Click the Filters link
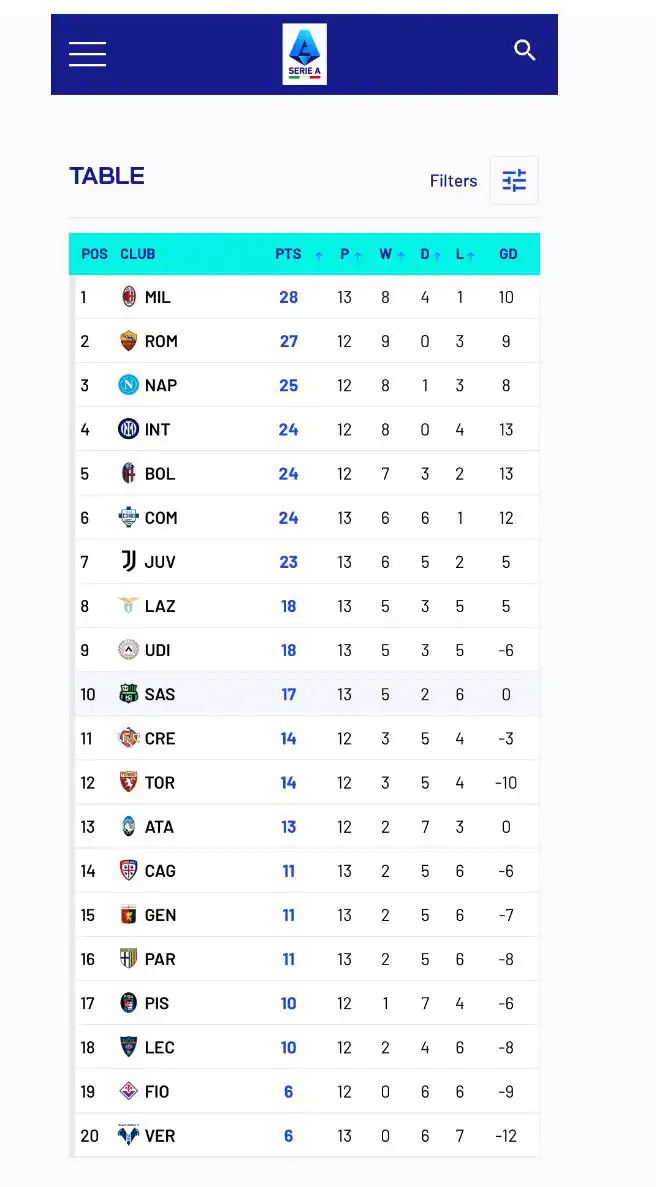656x1187 pixels. tap(453, 181)
